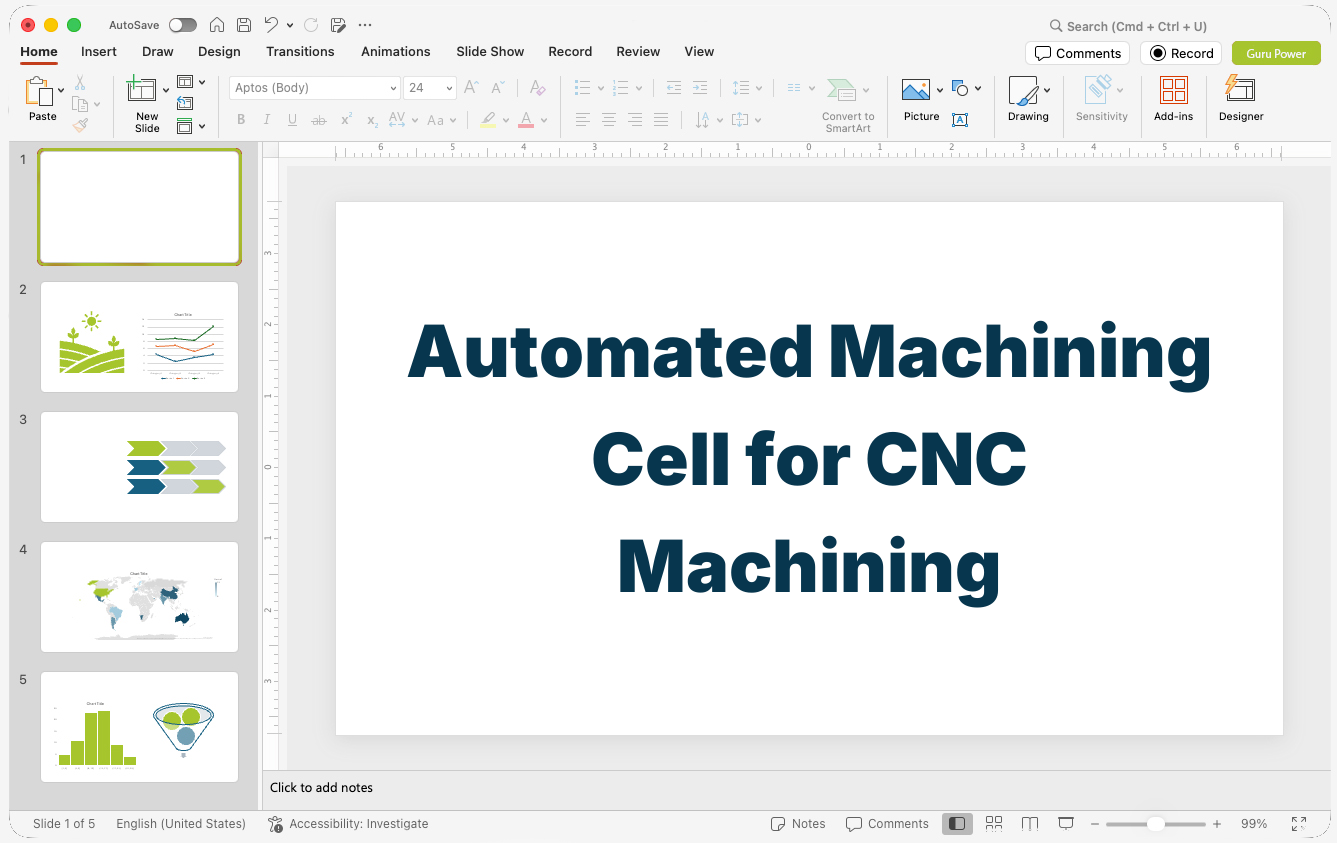
Task: Apply yellow text highlight color
Action: [x=488, y=120]
